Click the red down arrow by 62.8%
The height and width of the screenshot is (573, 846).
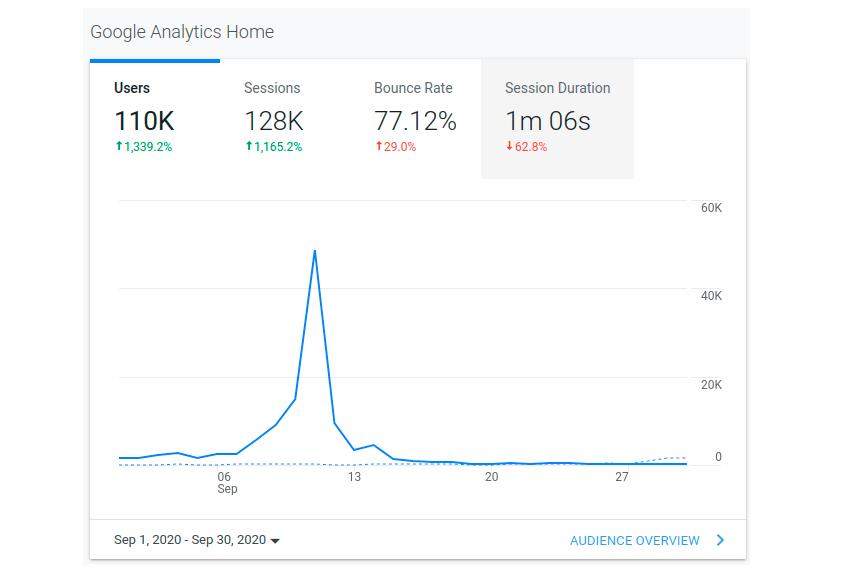509,146
